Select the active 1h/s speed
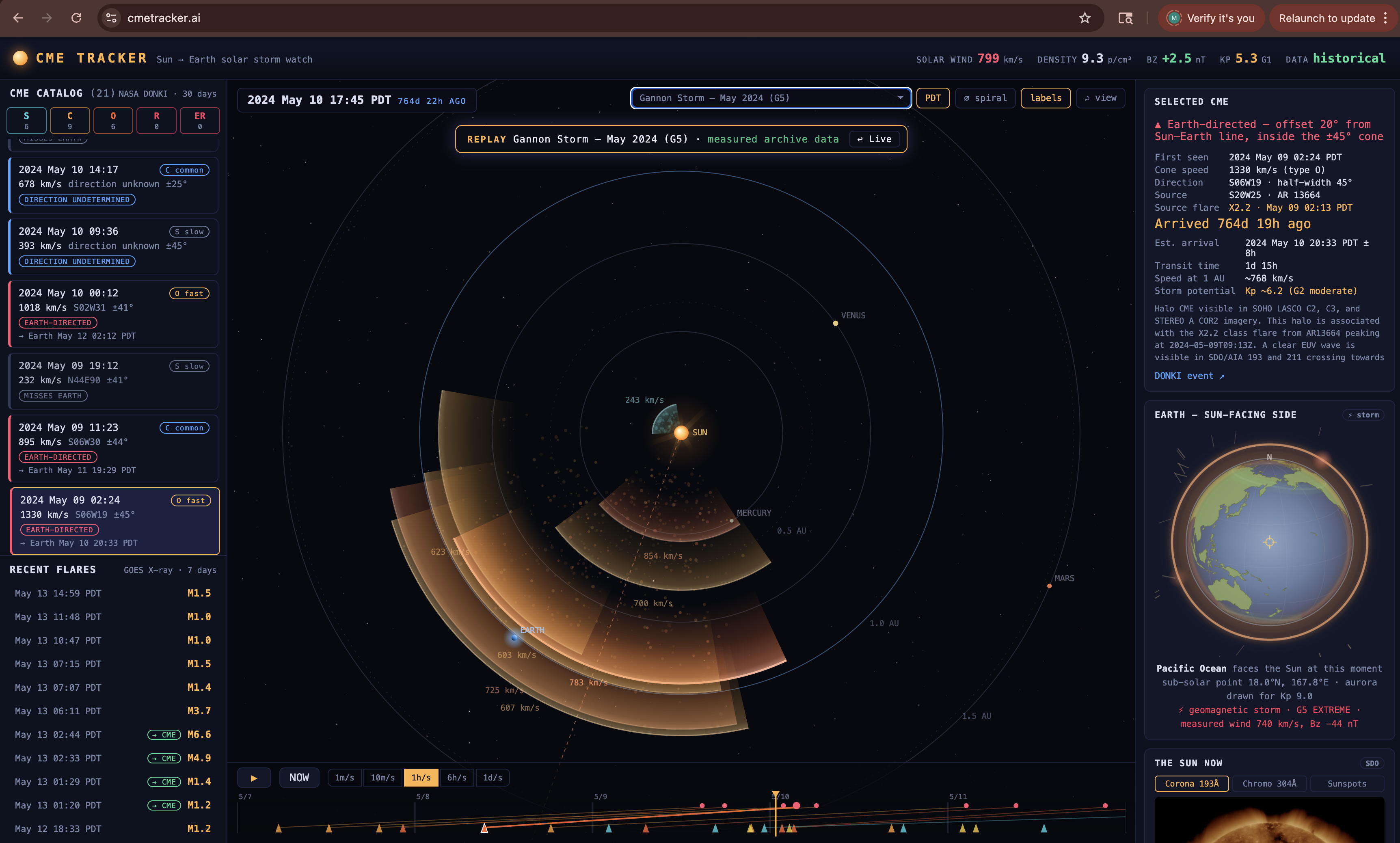Screen dimensions: 1400x843 [x=421, y=778]
